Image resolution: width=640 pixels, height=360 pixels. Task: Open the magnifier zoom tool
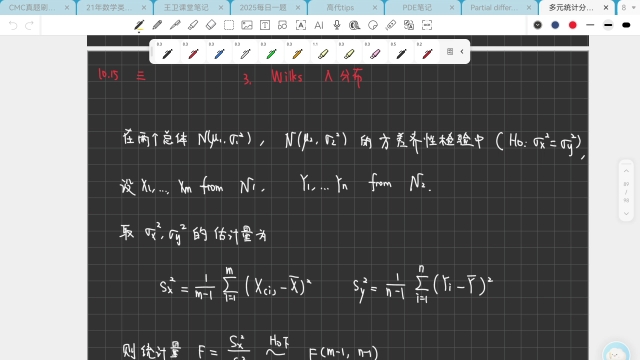point(354,25)
